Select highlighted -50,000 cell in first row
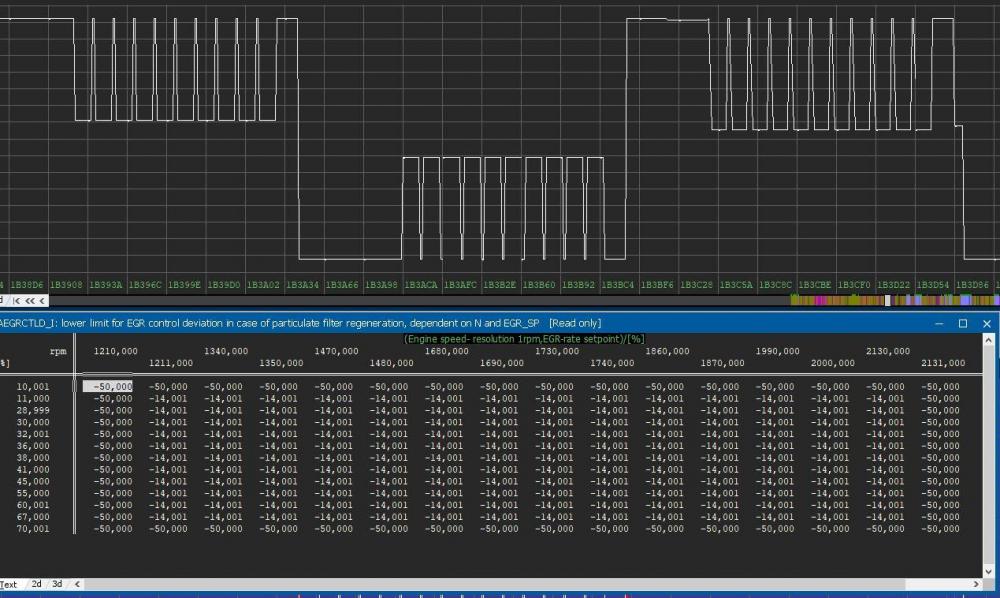 (108, 386)
